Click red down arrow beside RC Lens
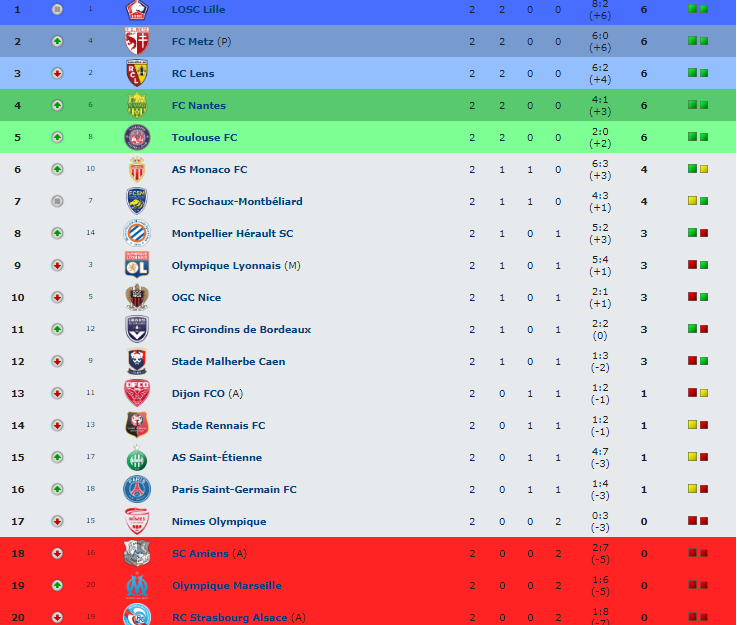 pos(57,73)
